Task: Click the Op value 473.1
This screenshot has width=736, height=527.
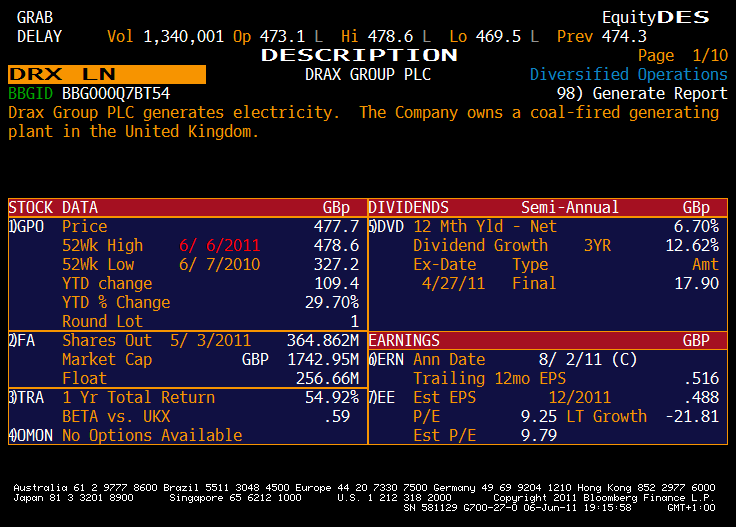Action: pyautogui.click(x=282, y=37)
